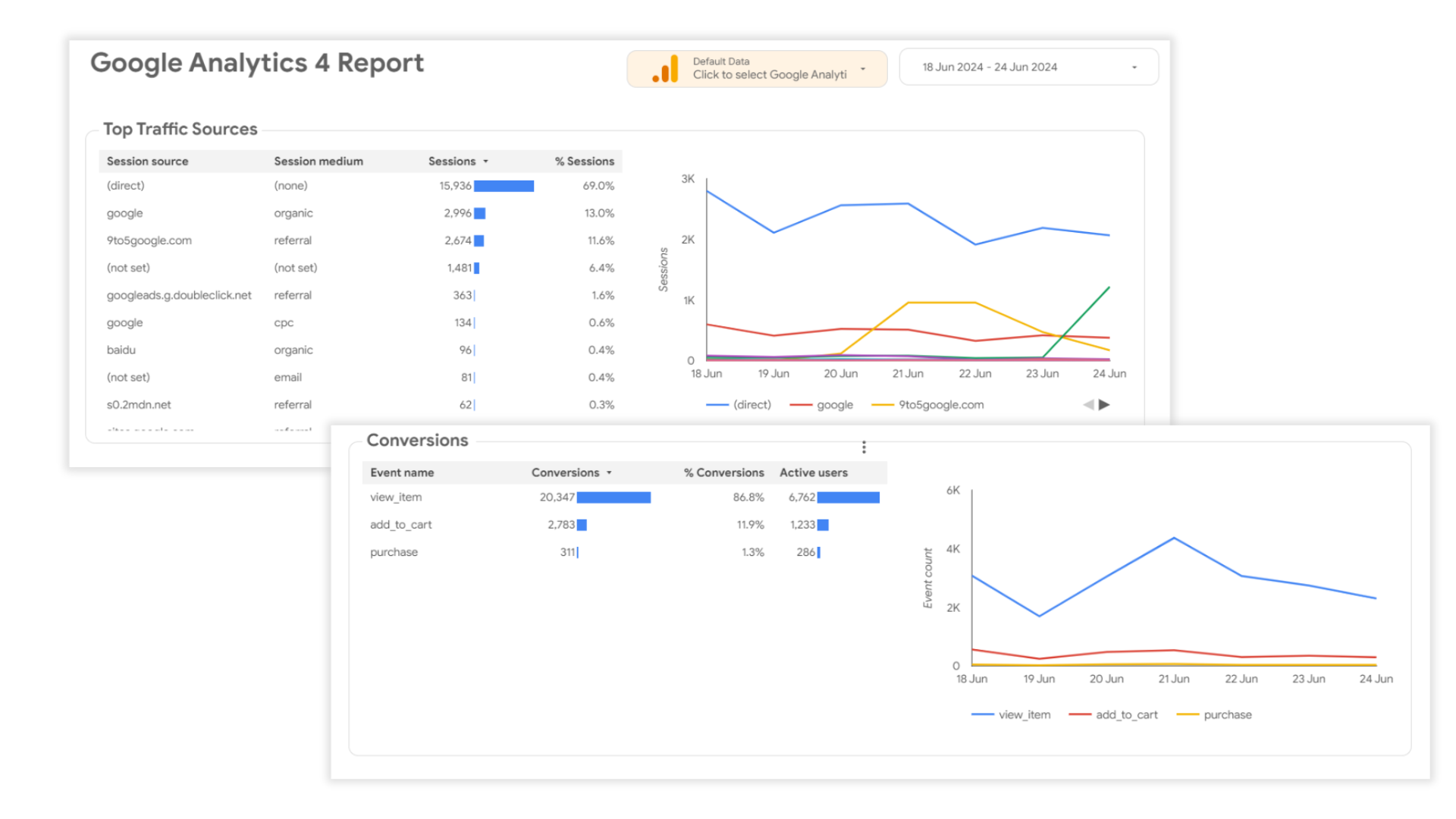Viewport: 1456px width, 819px height.
Task: Click the 13.0% sessions percentage
Action: [x=599, y=213]
